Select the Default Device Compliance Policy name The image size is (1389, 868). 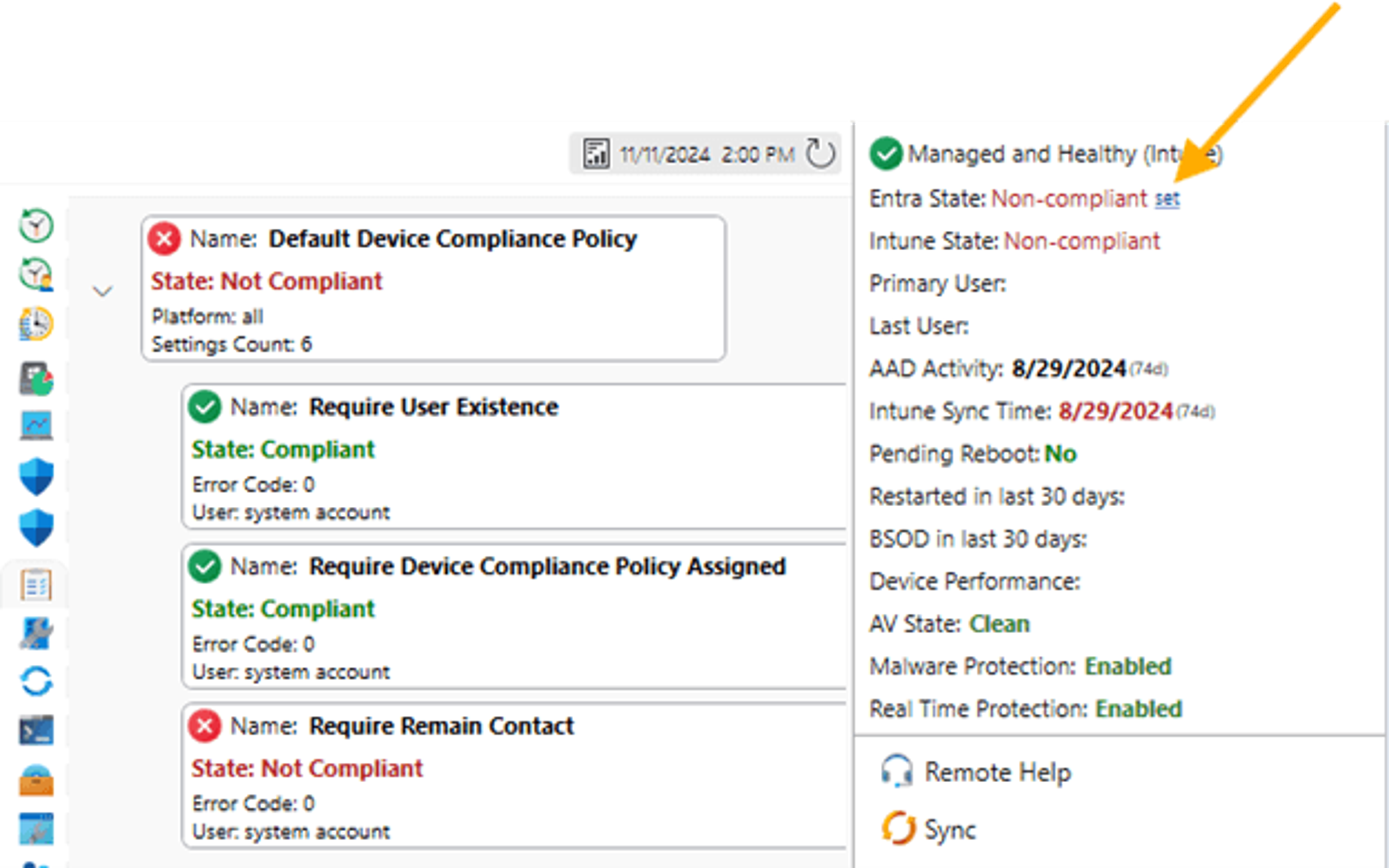click(453, 239)
